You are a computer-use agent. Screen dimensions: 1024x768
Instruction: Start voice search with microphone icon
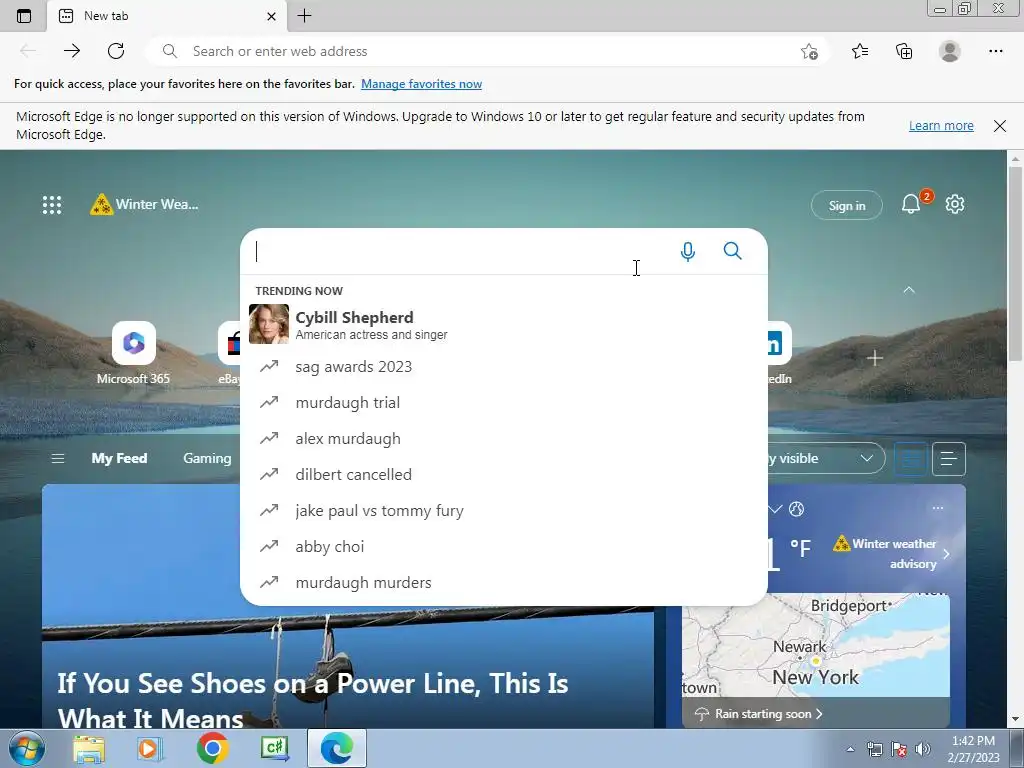click(688, 251)
